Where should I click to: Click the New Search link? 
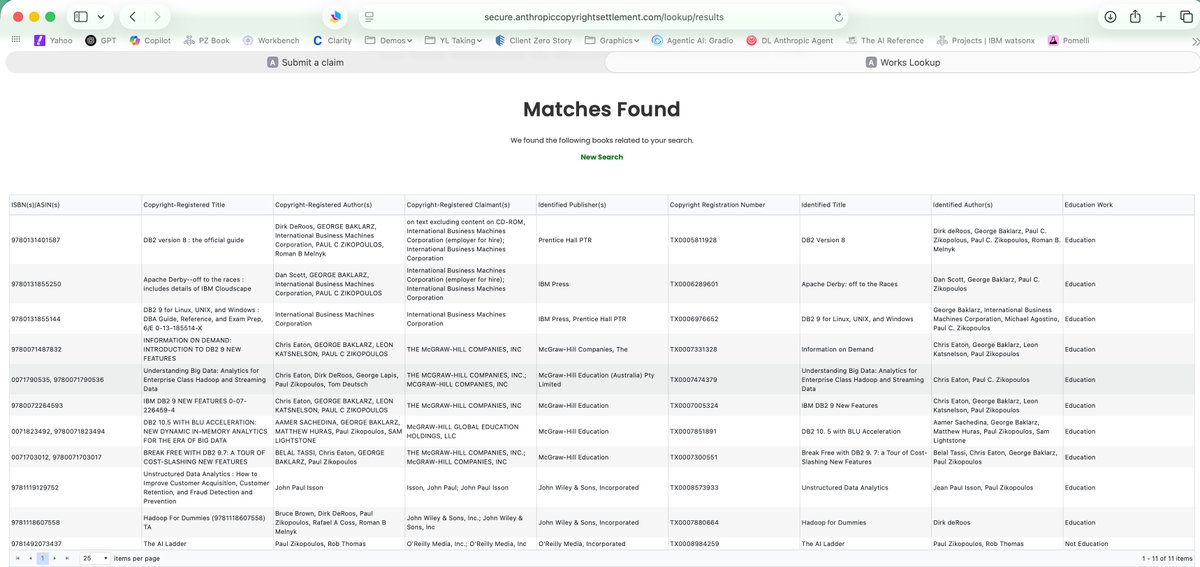tap(602, 157)
